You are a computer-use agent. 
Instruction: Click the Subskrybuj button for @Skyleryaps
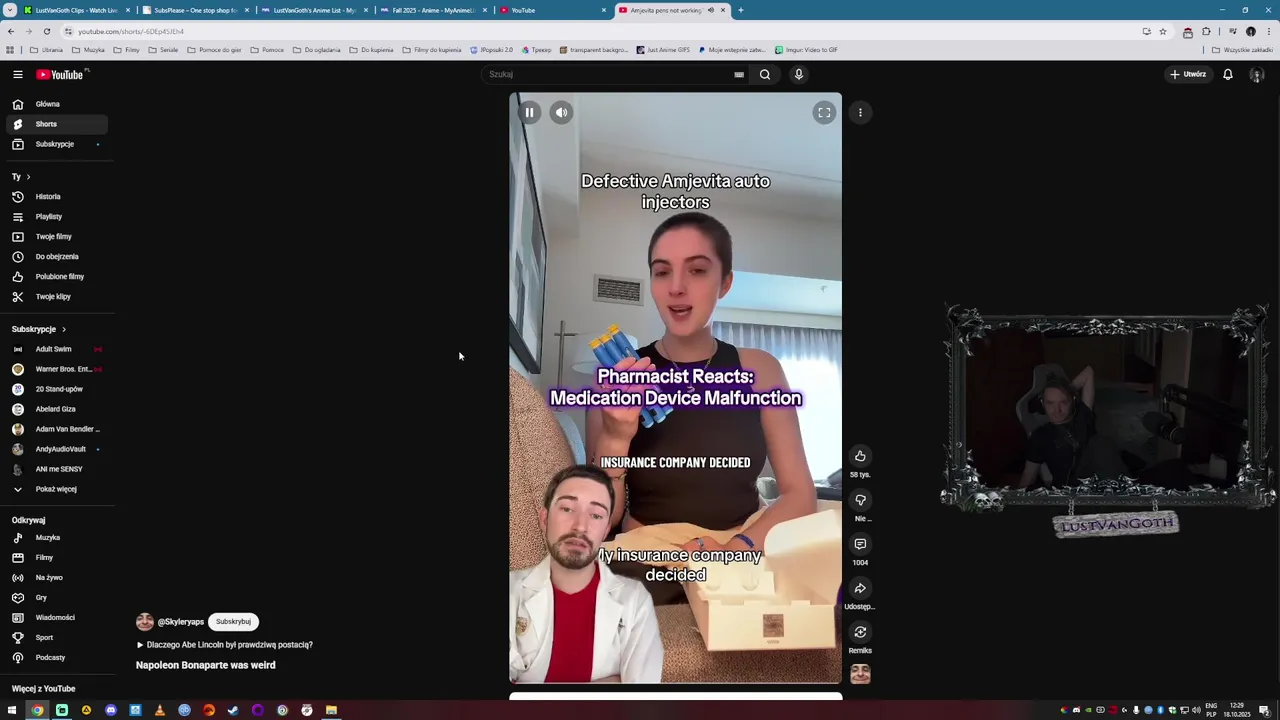point(233,622)
